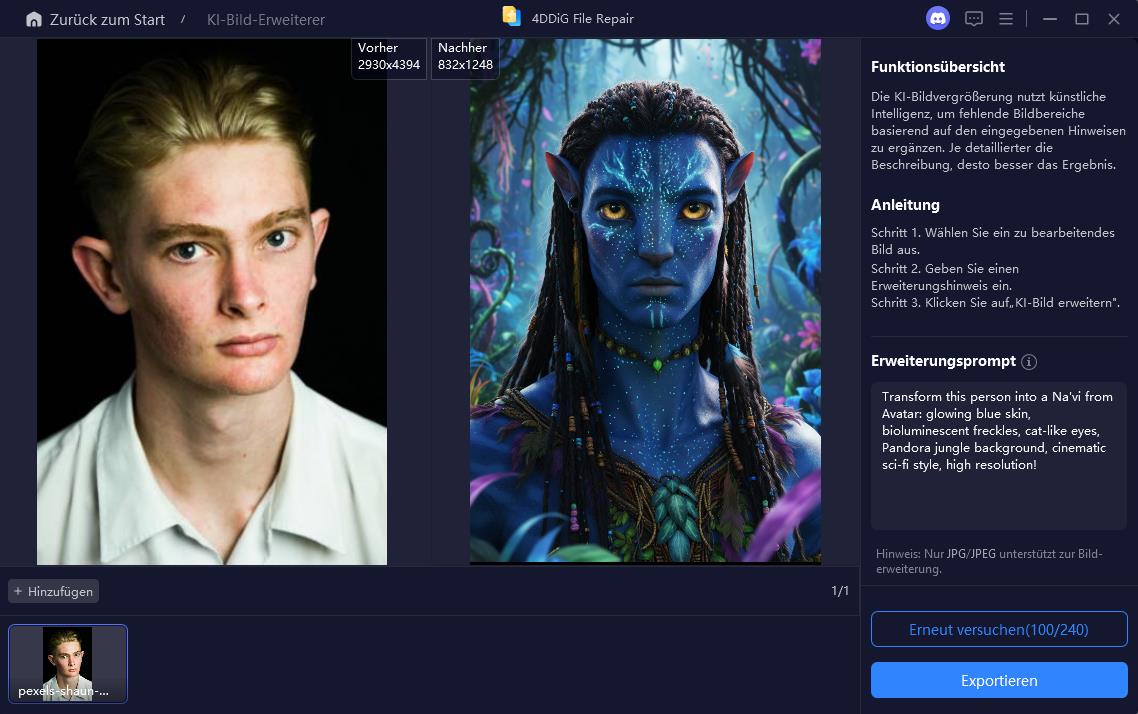This screenshot has width=1138, height=714.
Task: Click the generated Na'vi result image
Action: 645,300
